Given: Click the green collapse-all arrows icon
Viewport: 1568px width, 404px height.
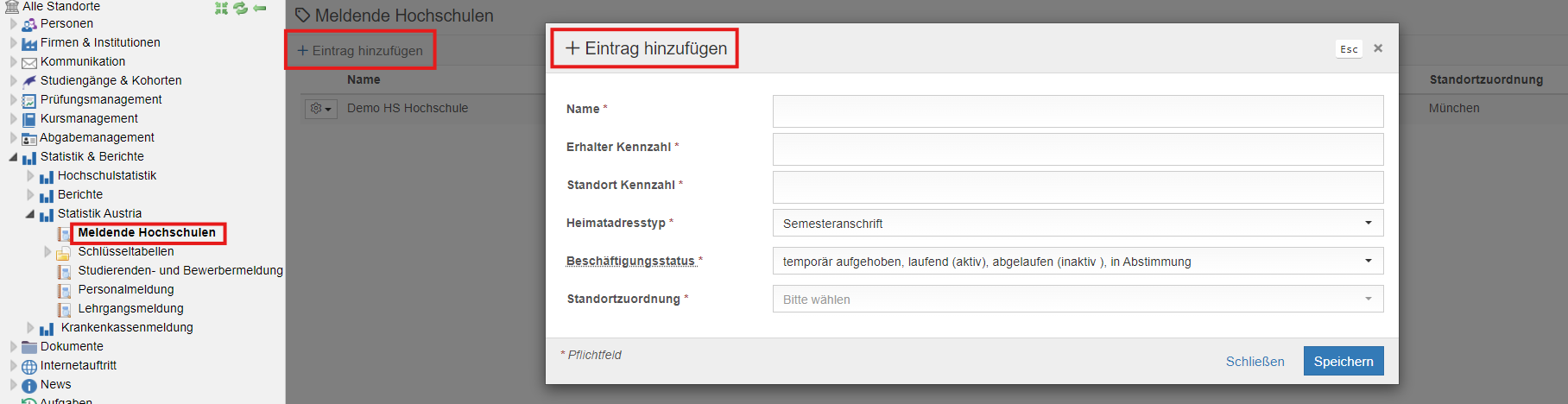Looking at the screenshot, I should coord(222,8).
